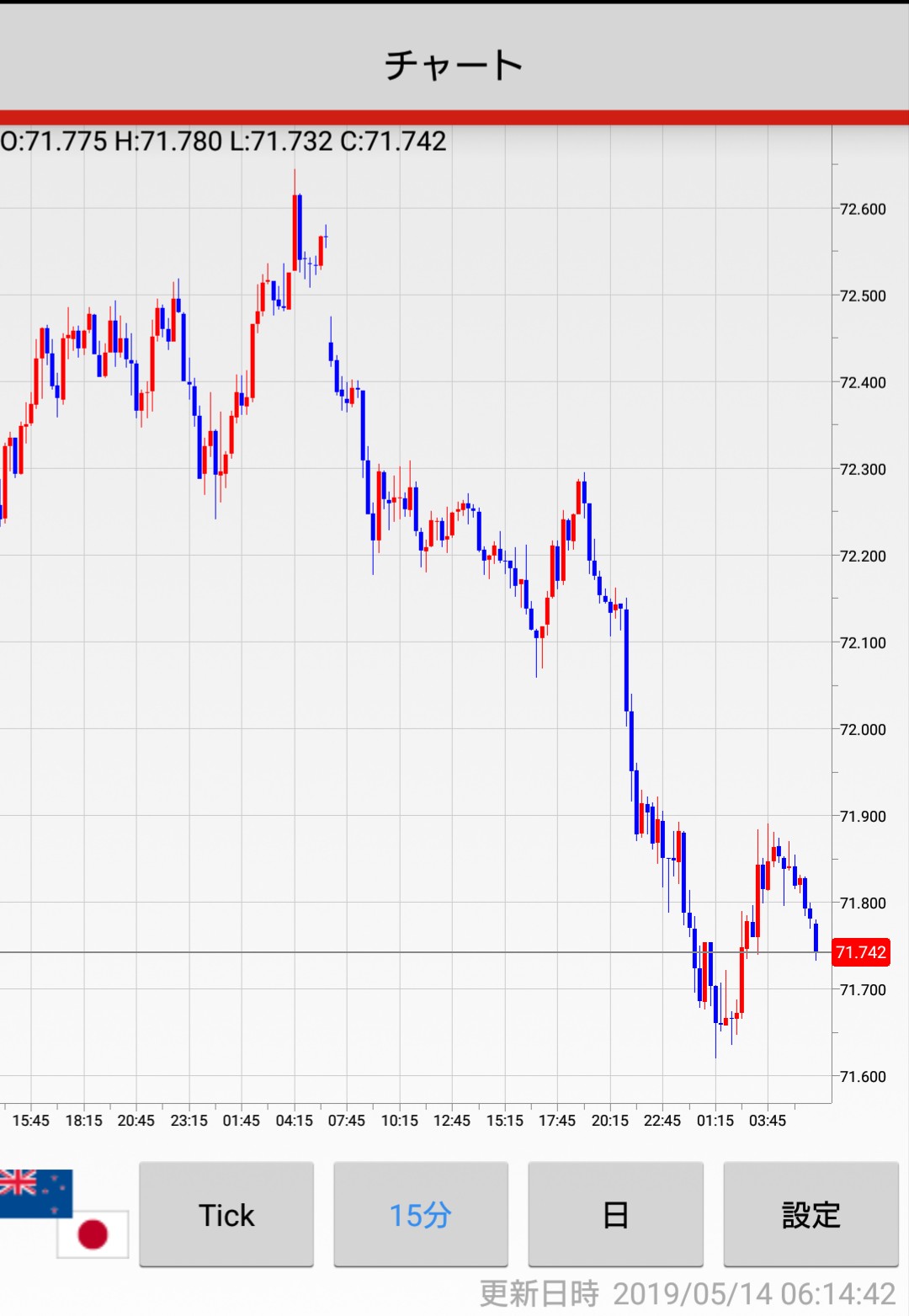Switch to the Tick chart view
Image resolution: width=909 pixels, height=1316 pixels.
tap(226, 1214)
